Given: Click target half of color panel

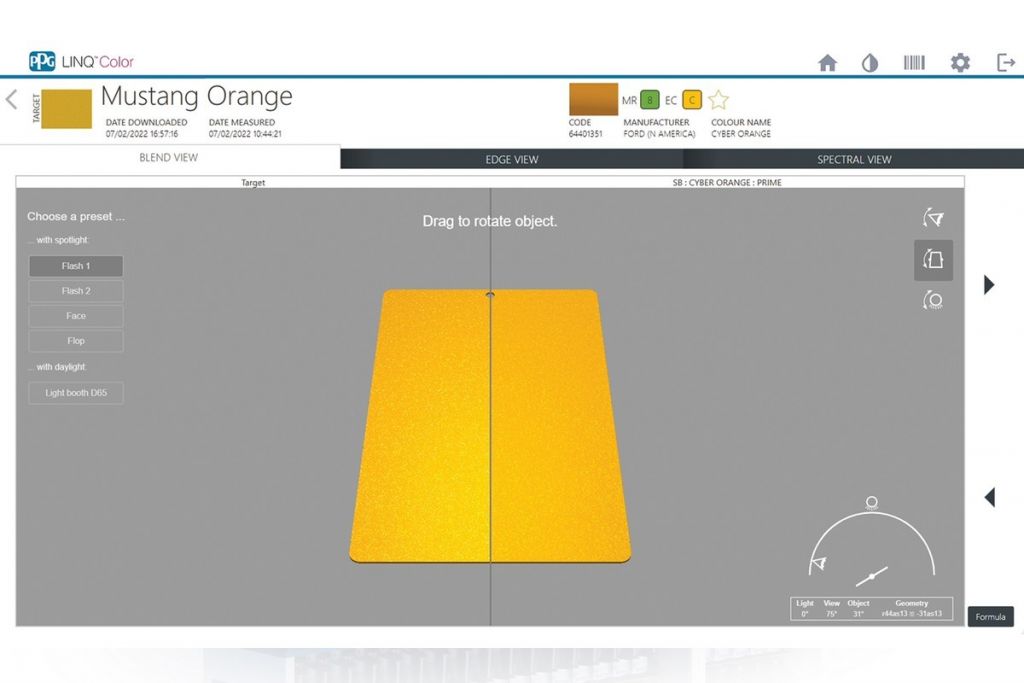Looking at the screenshot, I should coord(421,426).
